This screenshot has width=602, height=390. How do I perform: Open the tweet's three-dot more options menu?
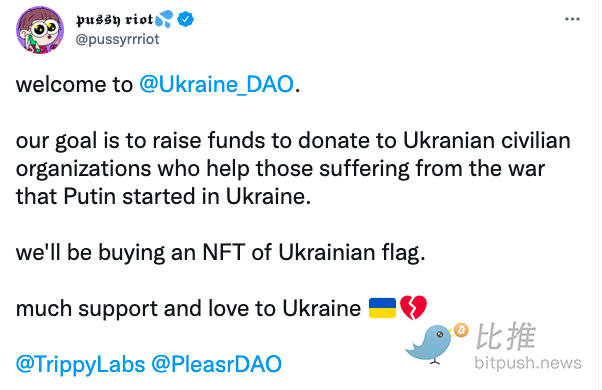click(x=572, y=19)
